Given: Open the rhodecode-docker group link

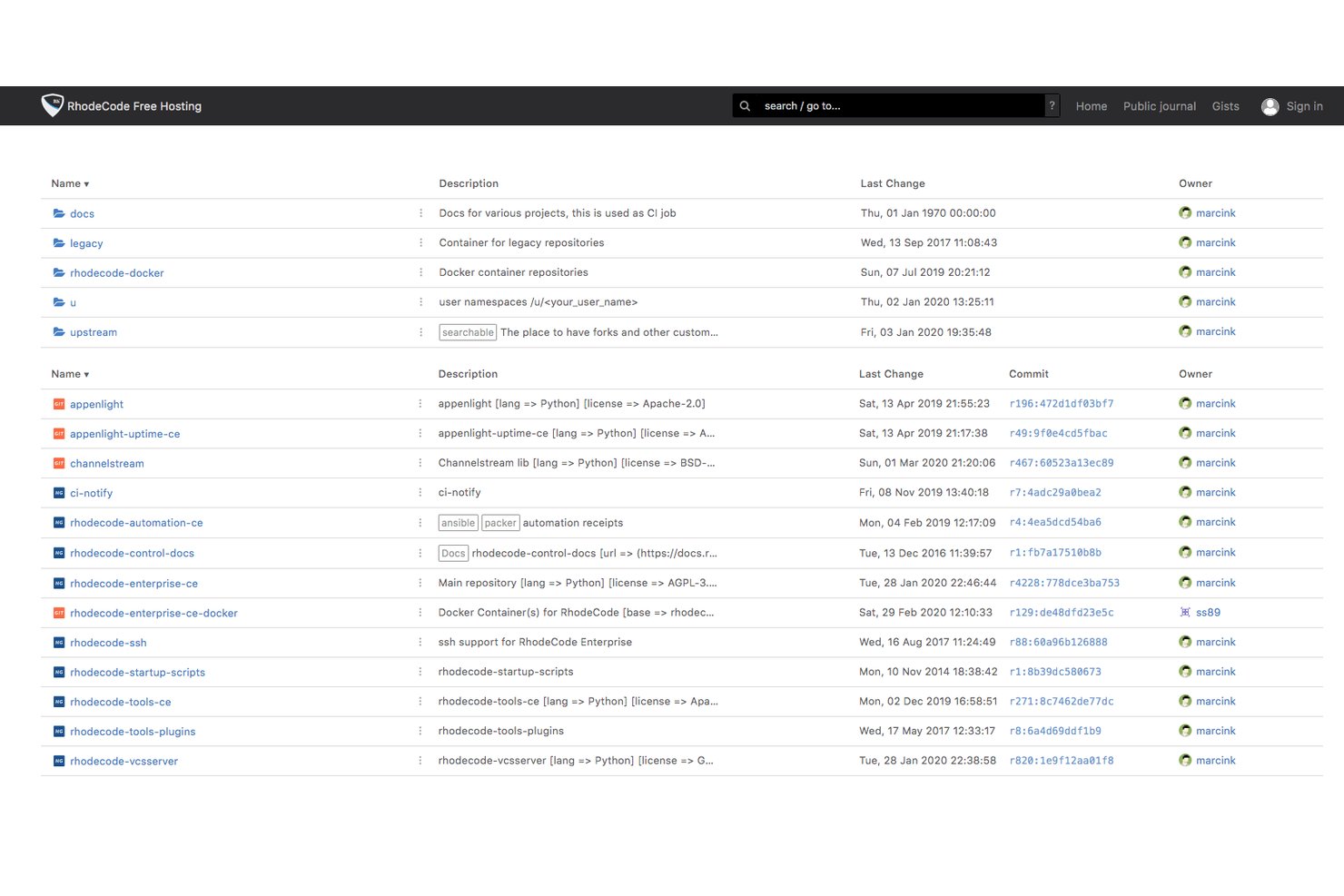Looking at the screenshot, I should [117, 273].
